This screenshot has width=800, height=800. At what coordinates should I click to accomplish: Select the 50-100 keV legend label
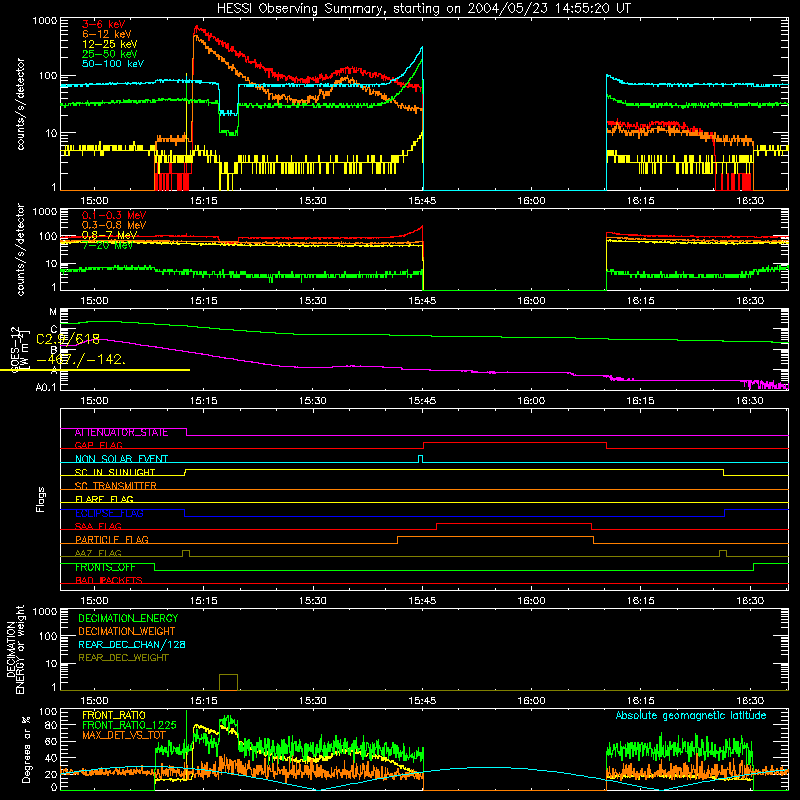pyautogui.click(x=113, y=64)
